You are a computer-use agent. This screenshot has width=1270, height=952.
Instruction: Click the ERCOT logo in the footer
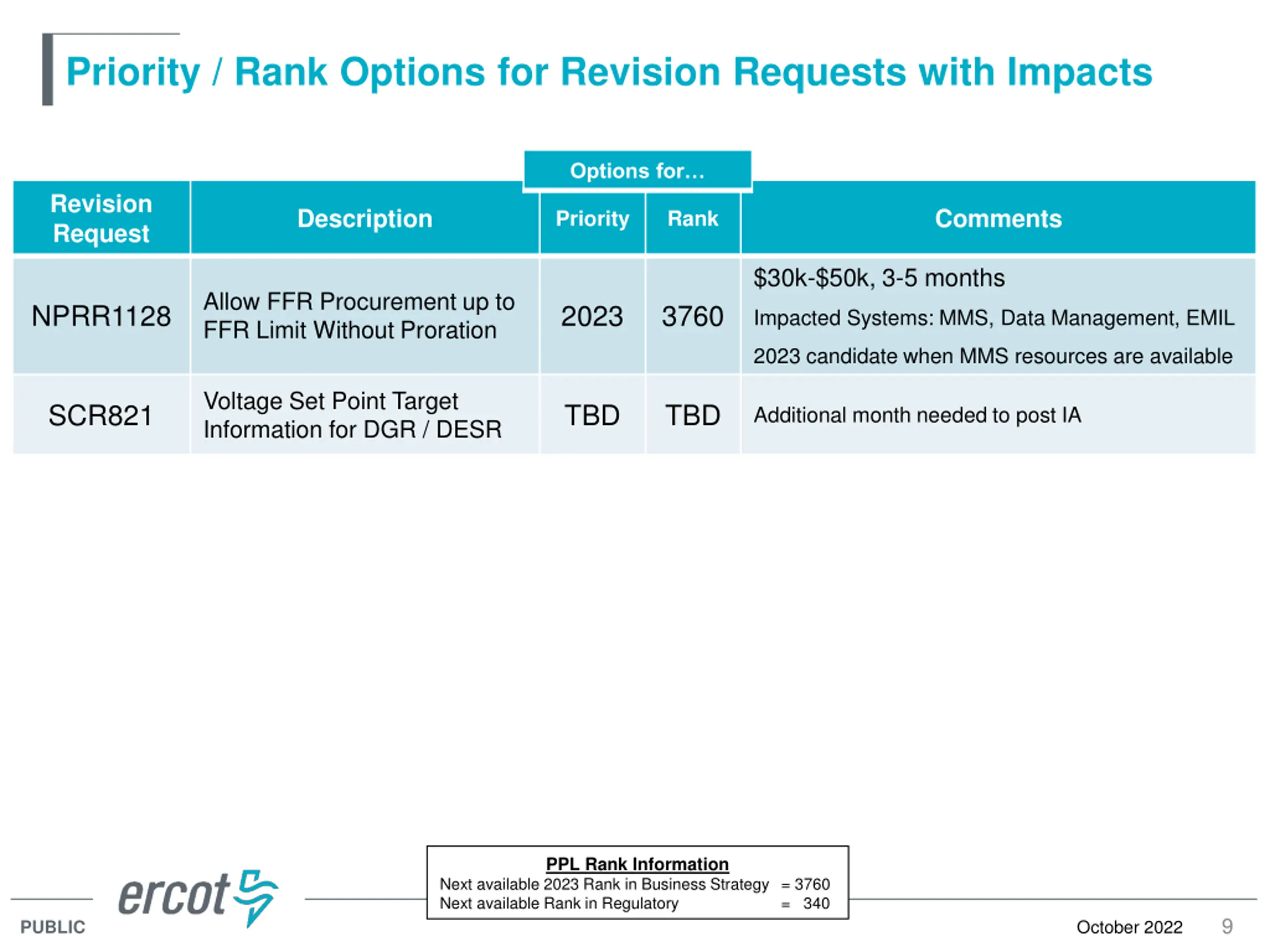(198, 898)
